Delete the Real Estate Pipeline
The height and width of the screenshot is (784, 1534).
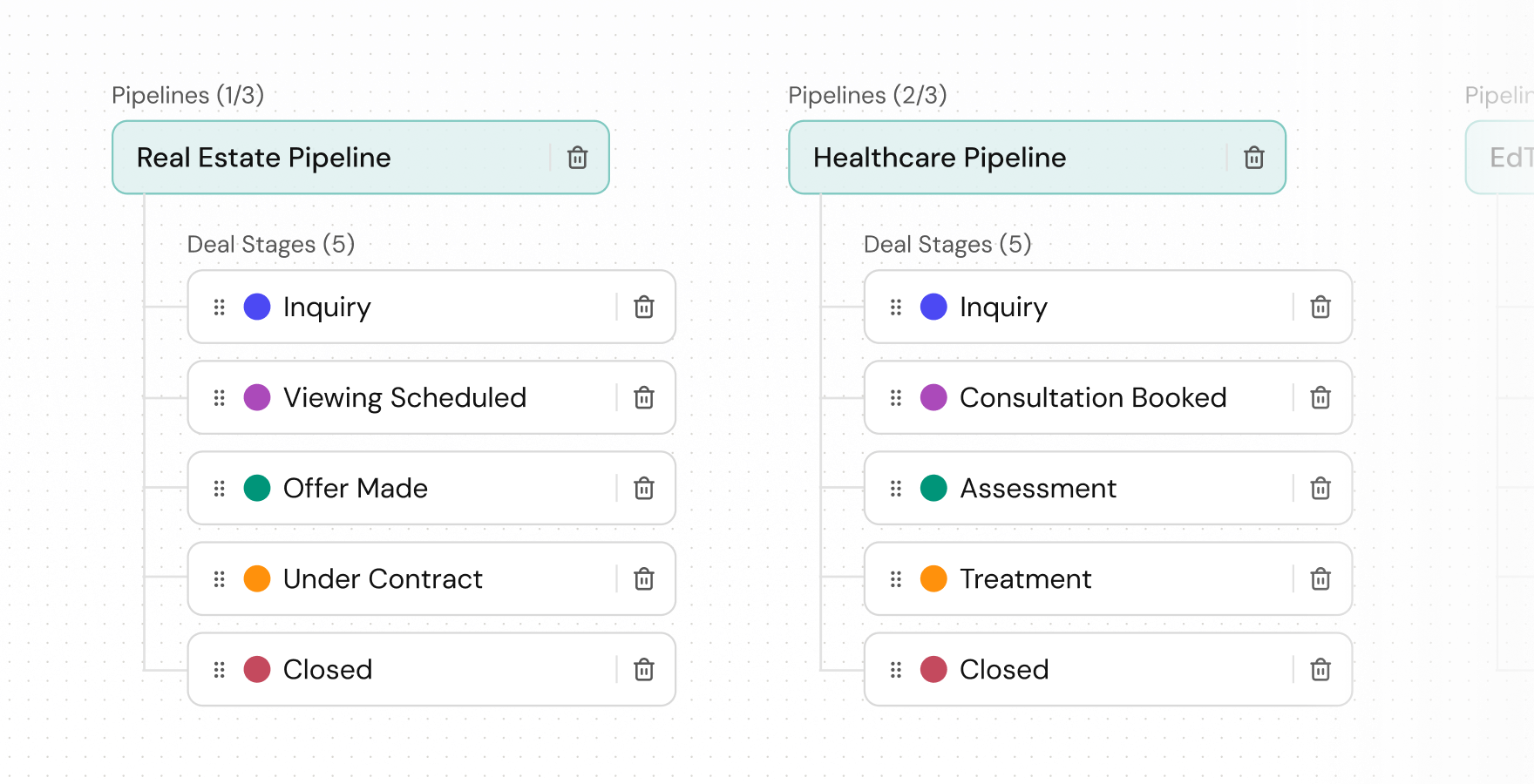pyautogui.click(x=578, y=158)
